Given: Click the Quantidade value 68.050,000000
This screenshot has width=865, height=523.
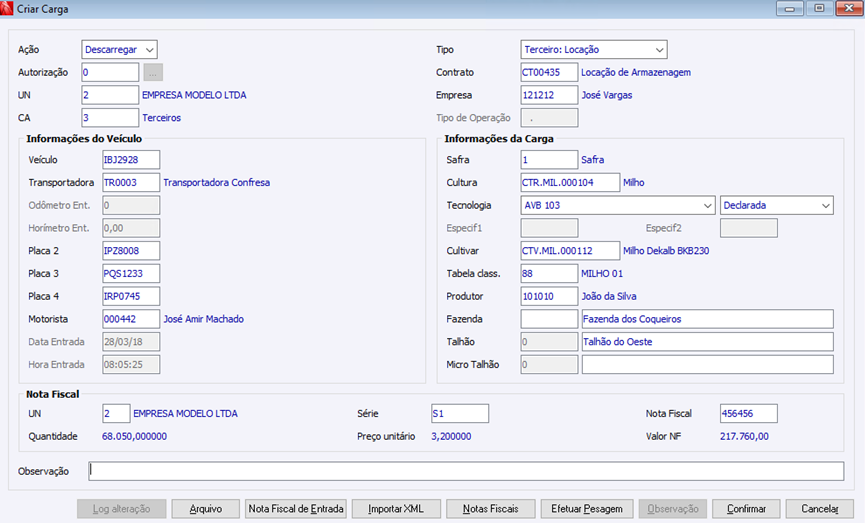Looking at the screenshot, I should 135,436.
